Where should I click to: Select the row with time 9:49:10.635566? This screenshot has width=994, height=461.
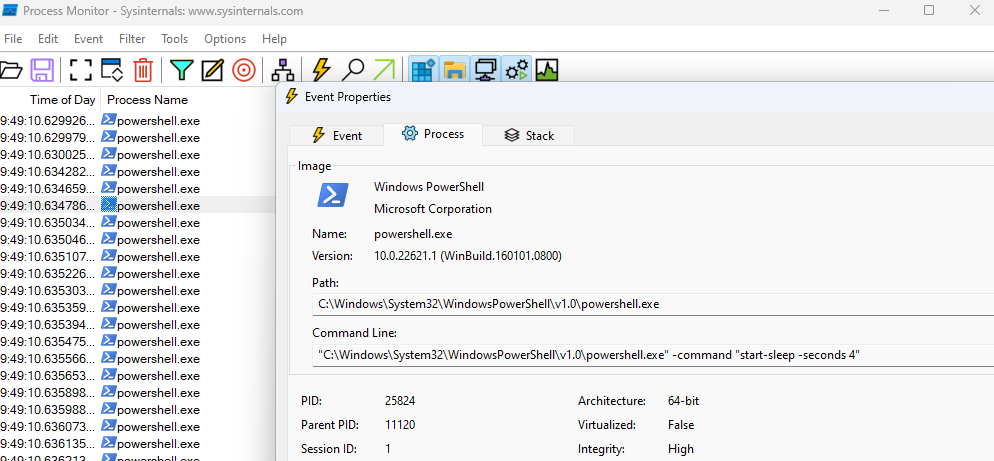tap(138, 358)
